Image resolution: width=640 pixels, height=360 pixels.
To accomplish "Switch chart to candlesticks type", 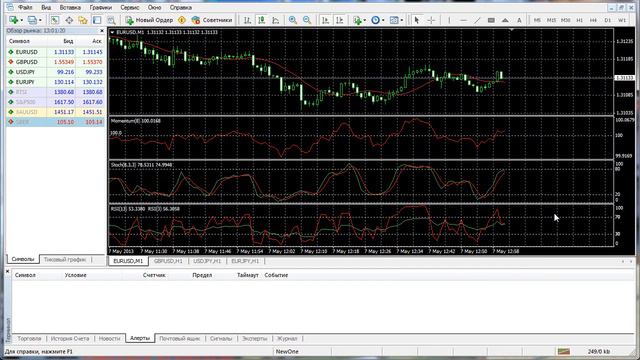I will pos(262,20).
